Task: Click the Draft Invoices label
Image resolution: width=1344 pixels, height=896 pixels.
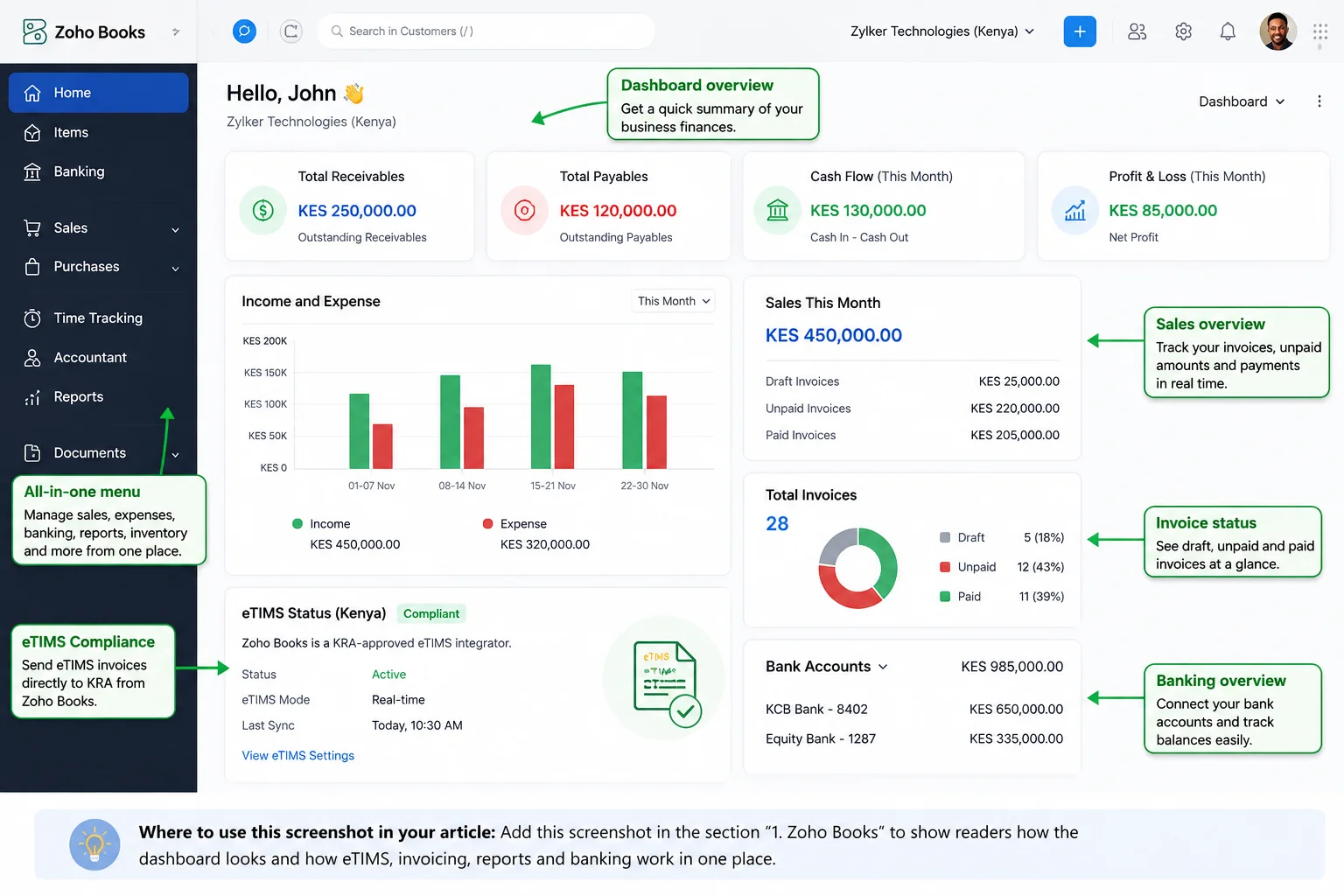Action: (x=801, y=381)
